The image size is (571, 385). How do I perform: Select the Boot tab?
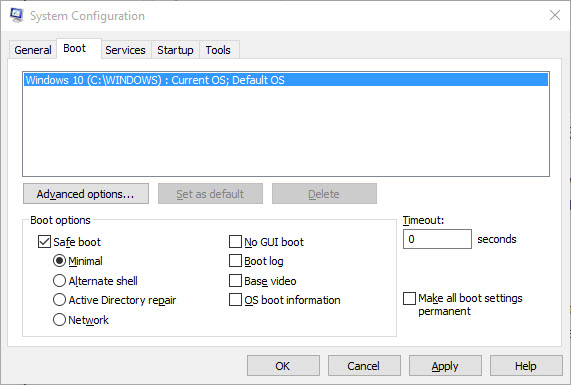(79, 48)
